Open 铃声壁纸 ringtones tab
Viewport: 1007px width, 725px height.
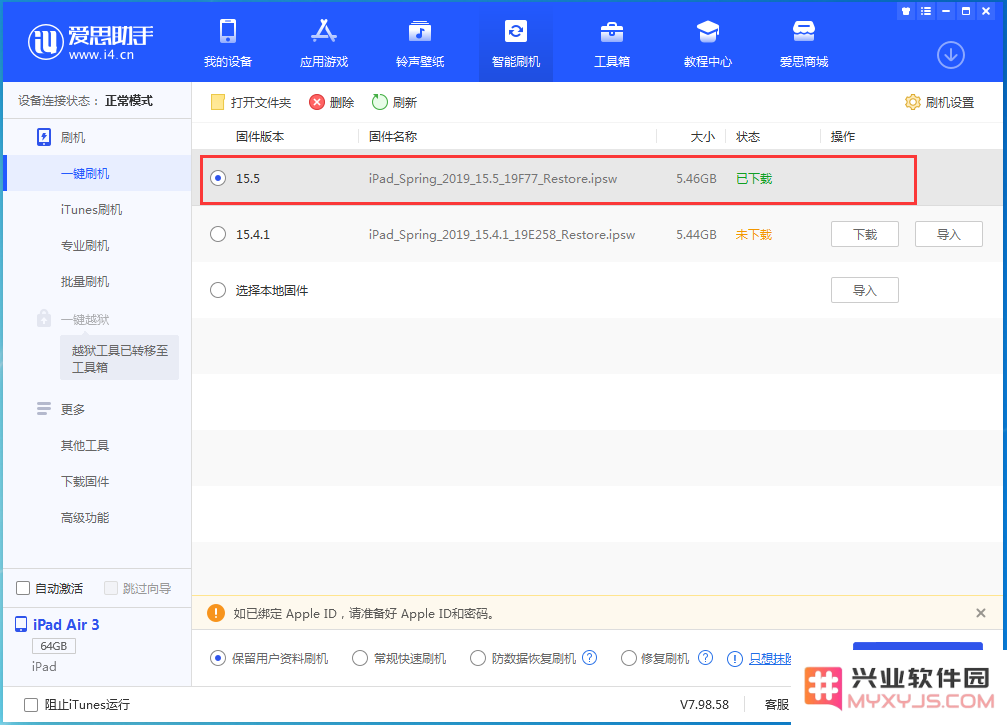click(x=420, y=44)
